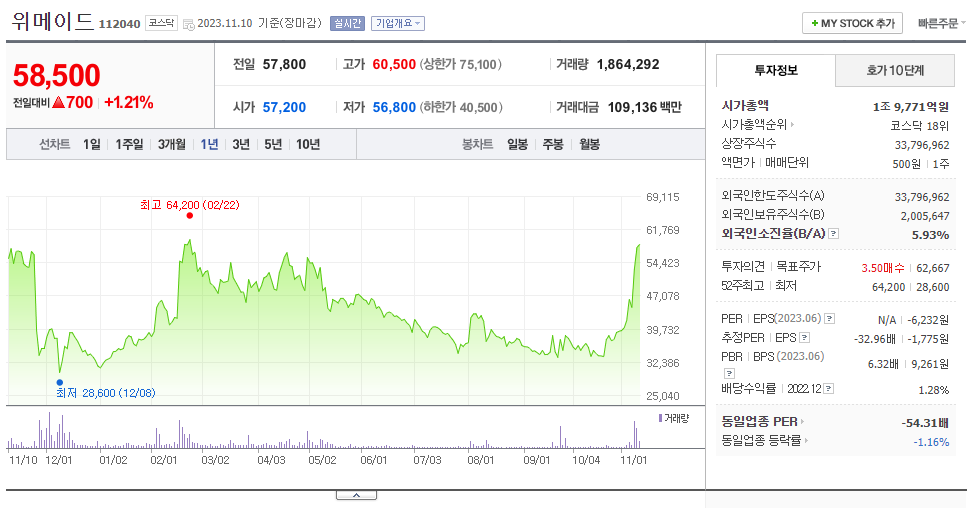Click 동일업종 PER value -54.31배

(925, 423)
